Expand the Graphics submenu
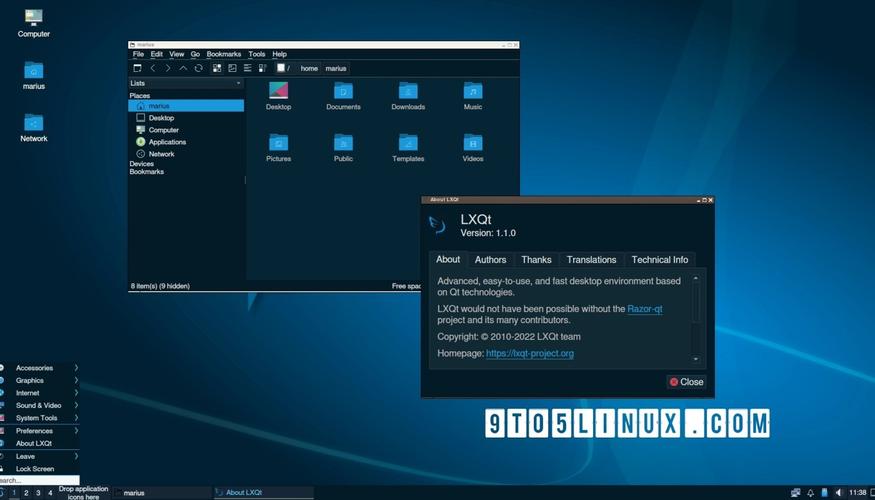 [x=40, y=380]
